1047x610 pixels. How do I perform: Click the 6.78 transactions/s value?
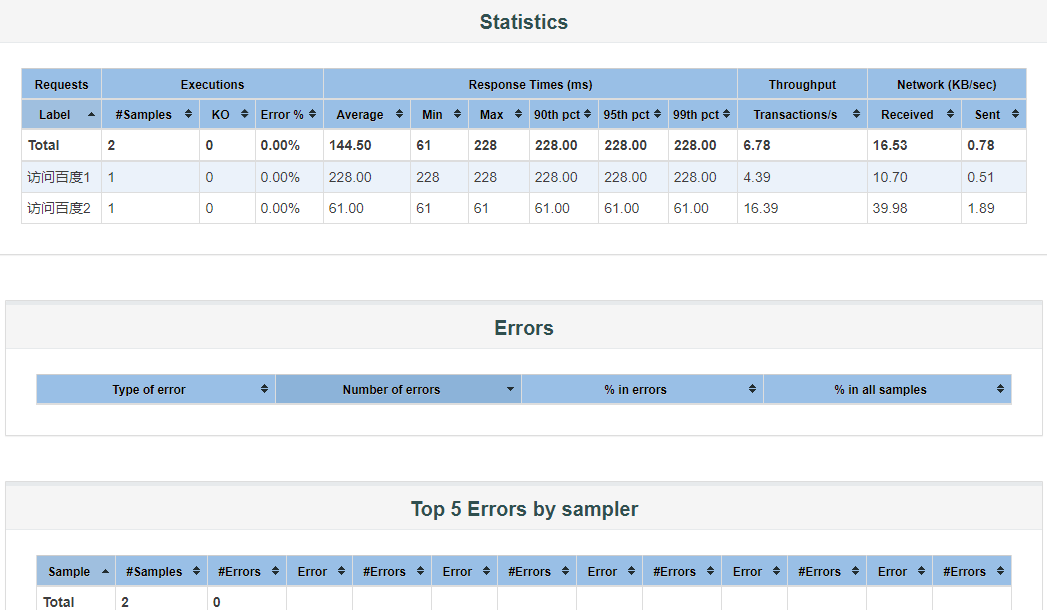click(x=757, y=145)
